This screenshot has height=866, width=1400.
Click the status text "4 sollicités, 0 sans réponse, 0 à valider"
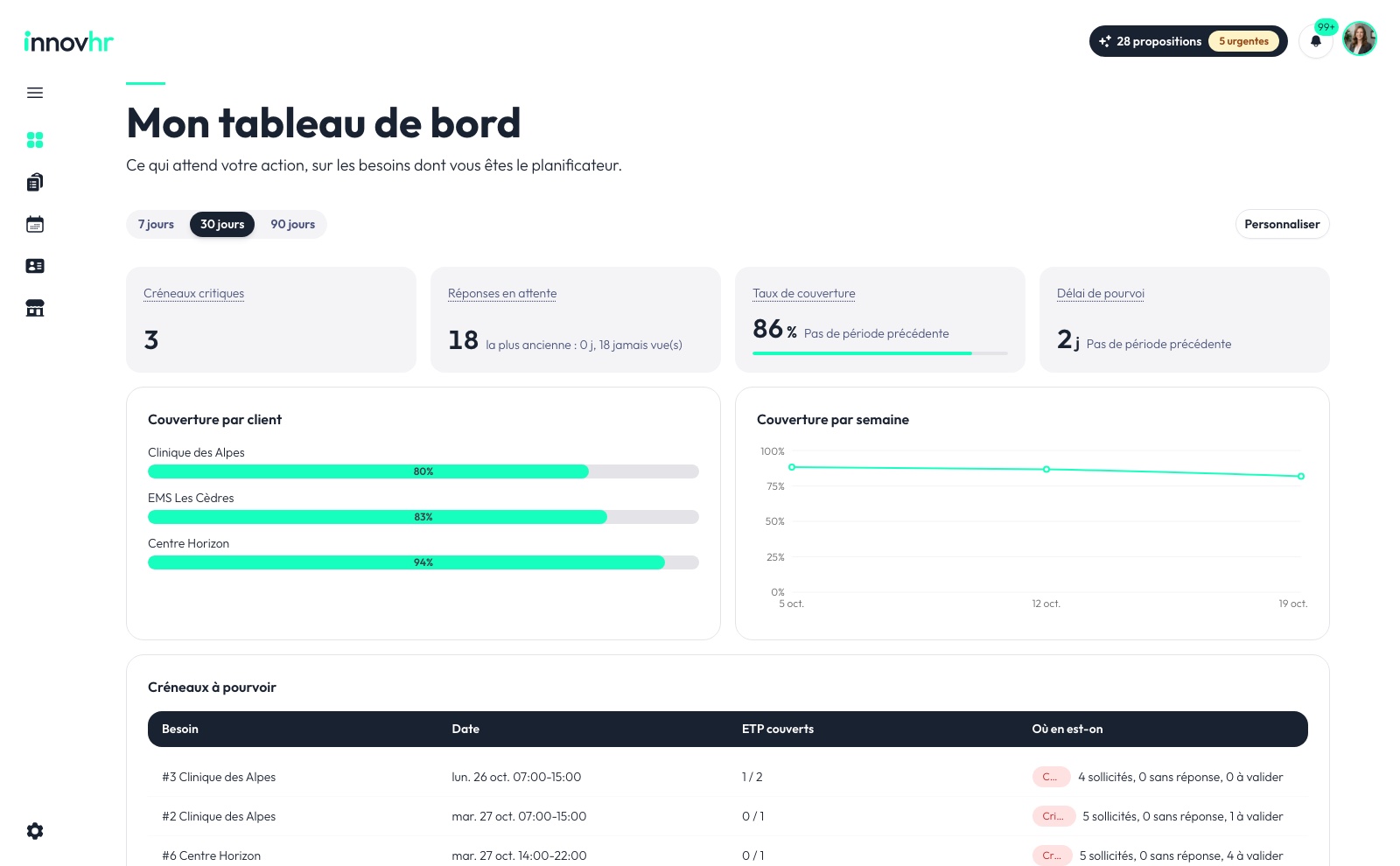(x=1180, y=777)
